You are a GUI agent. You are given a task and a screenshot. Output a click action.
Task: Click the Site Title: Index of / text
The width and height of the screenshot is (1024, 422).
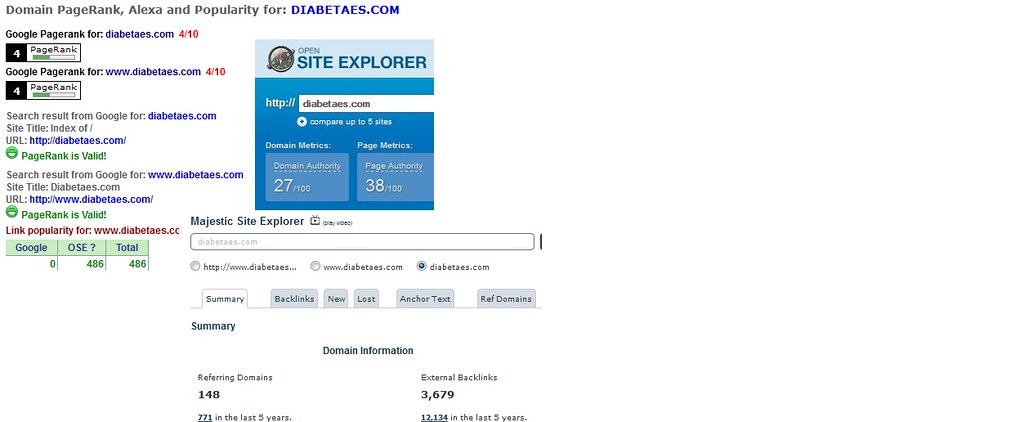pos(50,128)
